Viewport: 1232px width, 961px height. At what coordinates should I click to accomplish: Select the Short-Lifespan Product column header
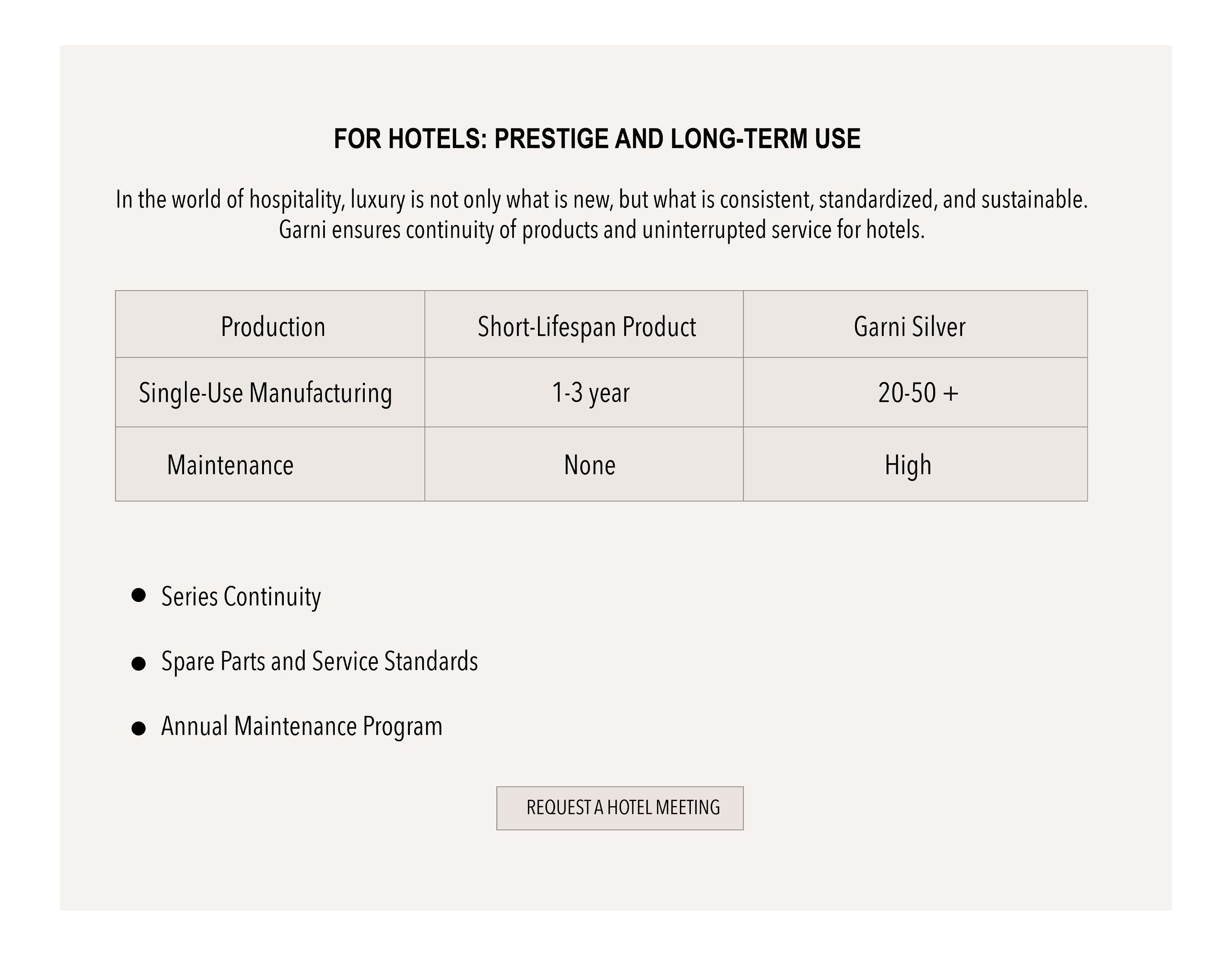[586, 326]
